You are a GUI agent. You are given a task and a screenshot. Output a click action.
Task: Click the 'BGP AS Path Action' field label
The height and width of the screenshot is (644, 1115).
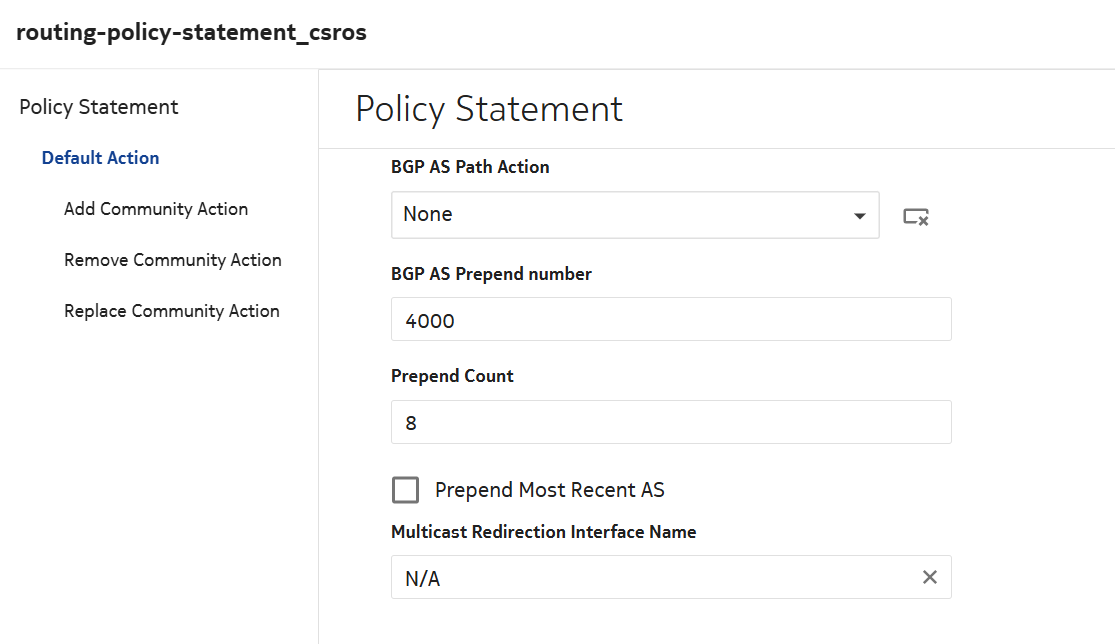click(x=470, y=167)
